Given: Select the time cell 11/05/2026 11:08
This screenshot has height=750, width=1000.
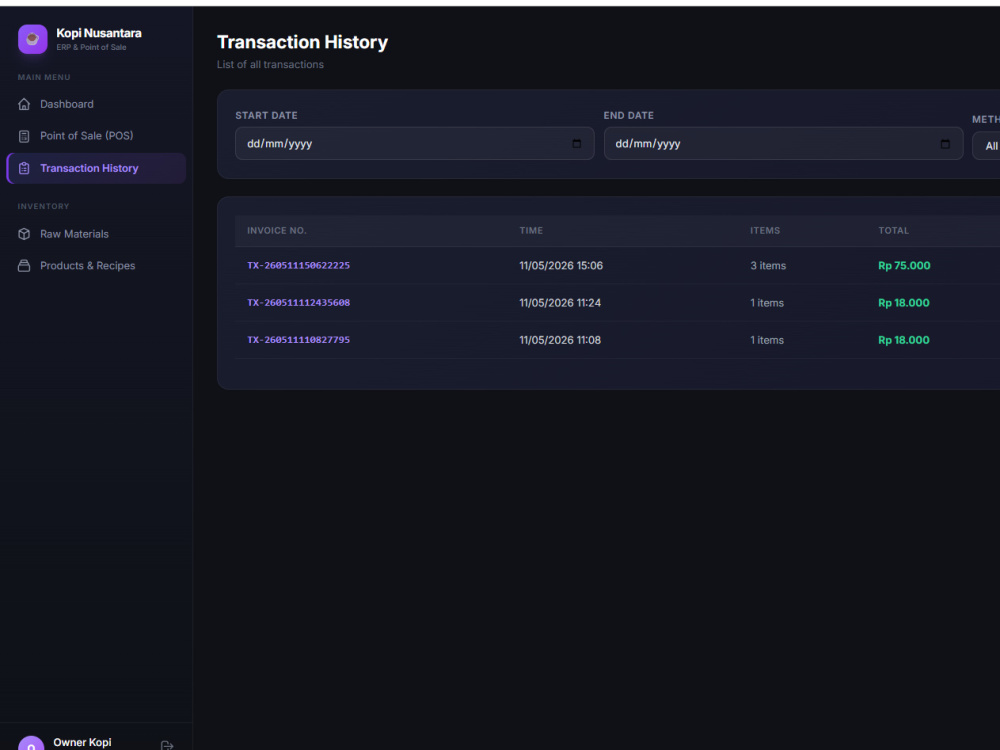Looking at the screenshot, I should point(560,340).
